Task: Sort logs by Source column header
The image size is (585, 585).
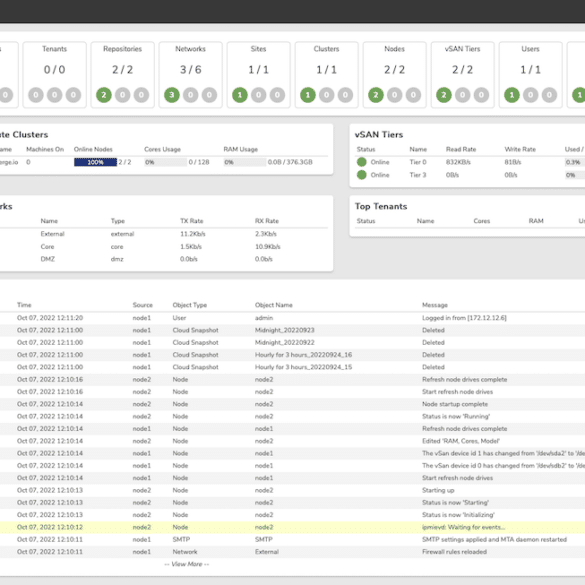Action: 143,305
